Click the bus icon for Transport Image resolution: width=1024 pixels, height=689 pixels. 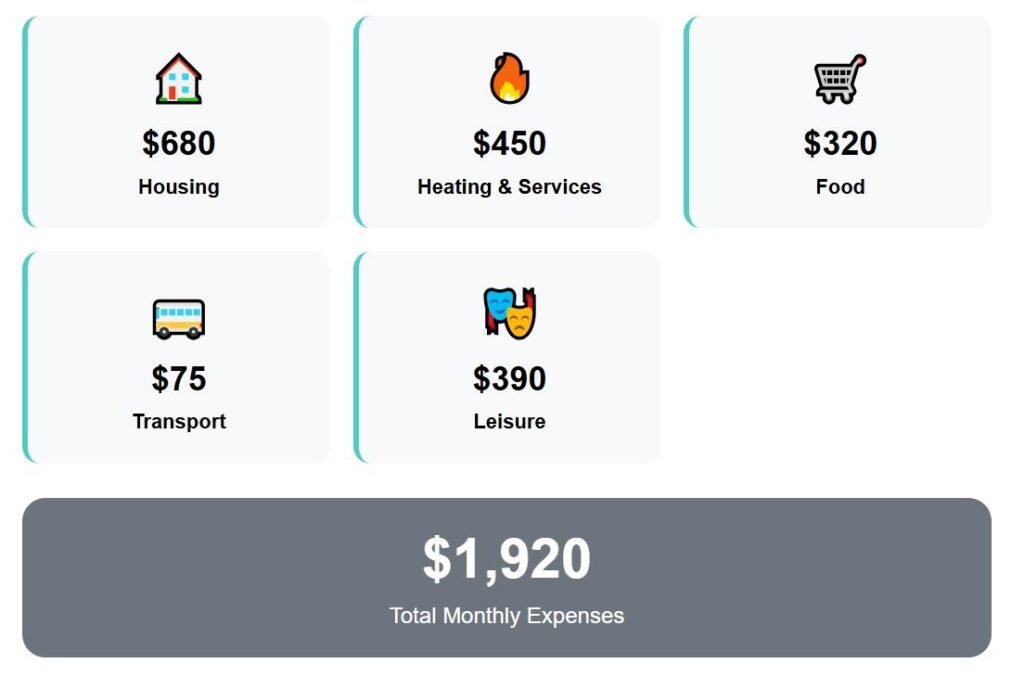tap(179, 318)
